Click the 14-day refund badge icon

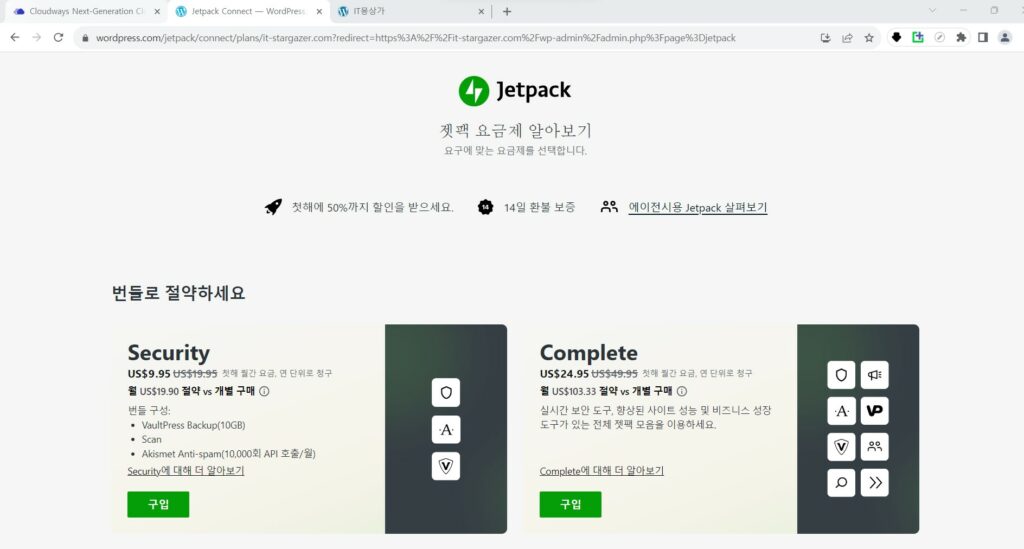point(485,207)
